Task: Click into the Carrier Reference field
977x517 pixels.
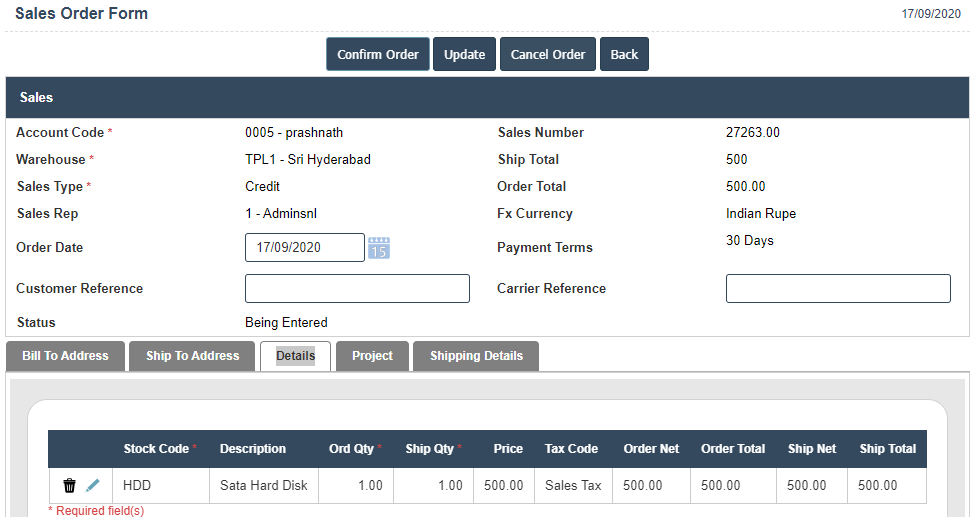Action: click(x=837, y=289)
